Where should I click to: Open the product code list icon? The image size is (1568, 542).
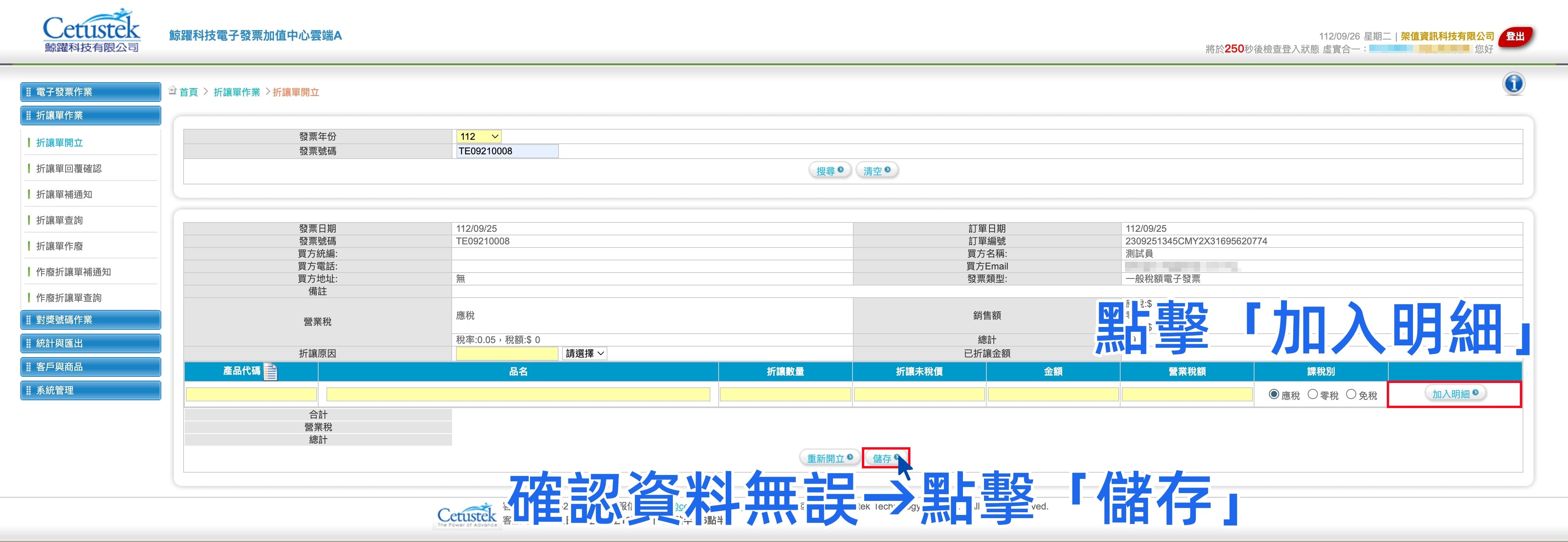270,372
